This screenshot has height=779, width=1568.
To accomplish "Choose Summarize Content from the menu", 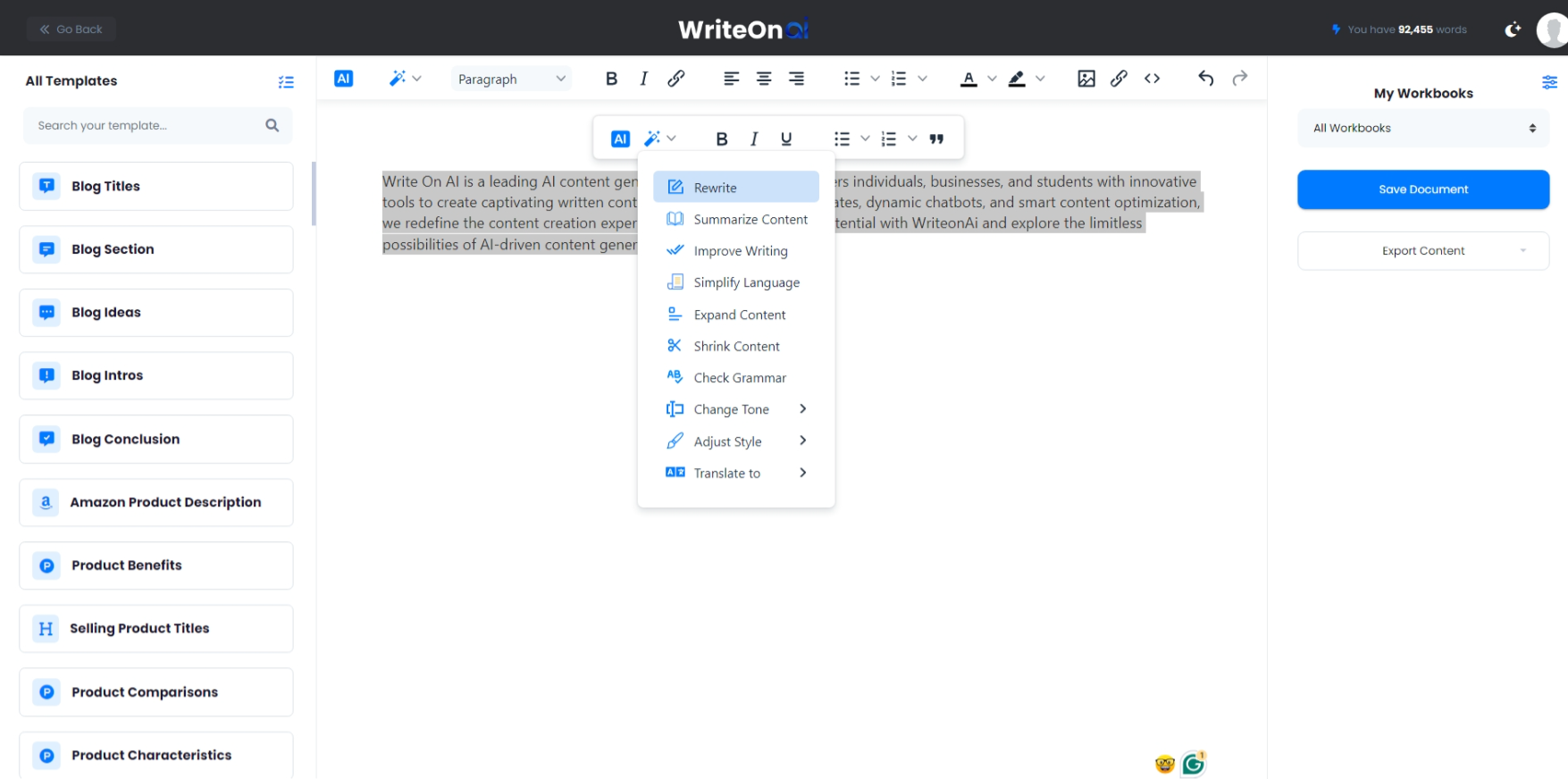I will pyautogui.click(x=736, y=219).
